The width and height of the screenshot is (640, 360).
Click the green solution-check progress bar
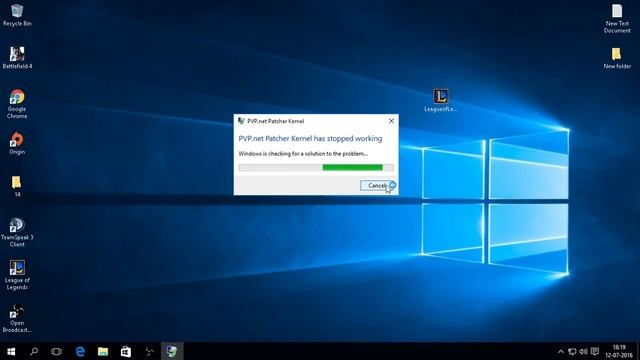click(316, 167)
